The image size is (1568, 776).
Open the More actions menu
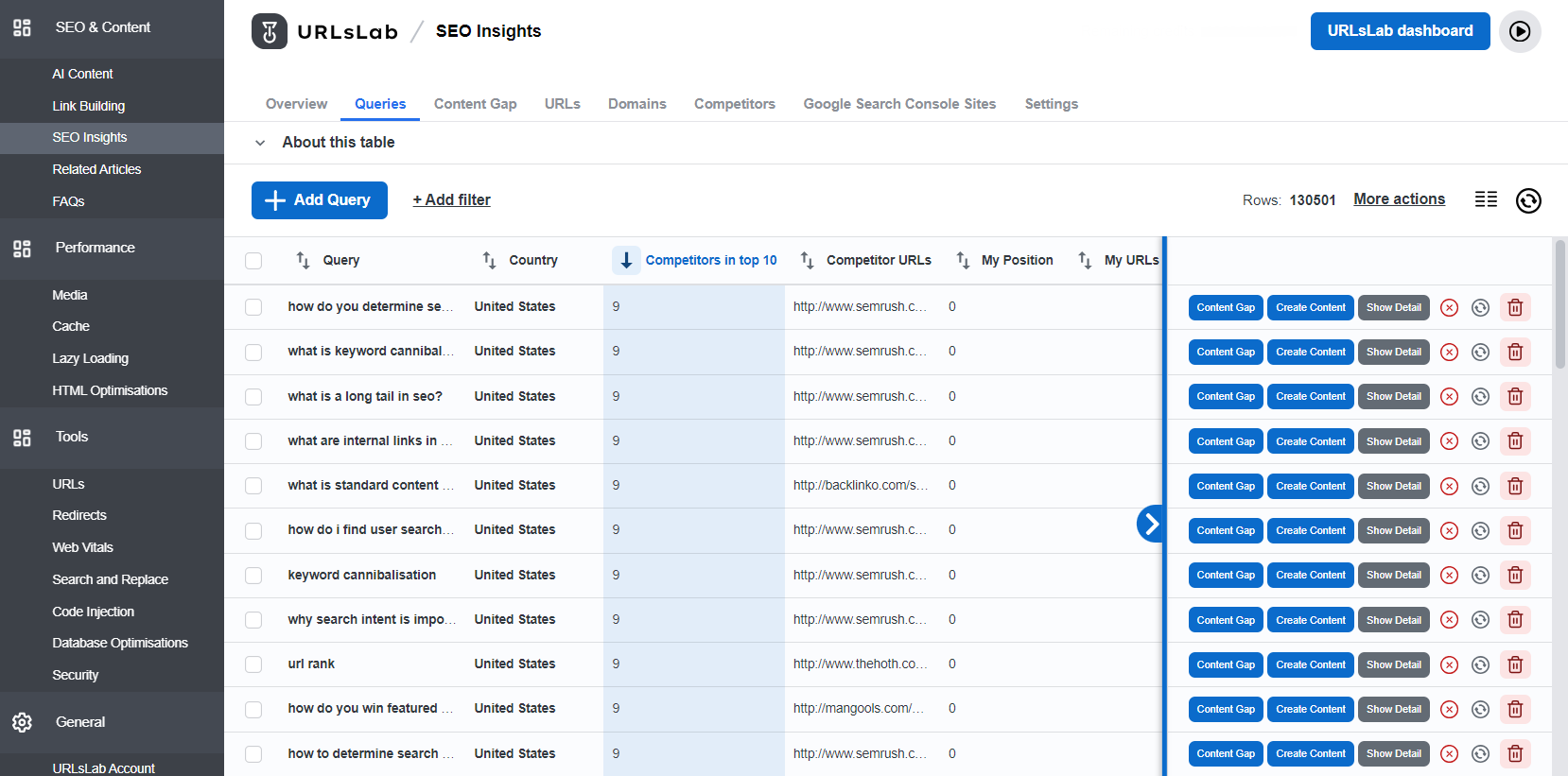click(x=1399, y=199)
